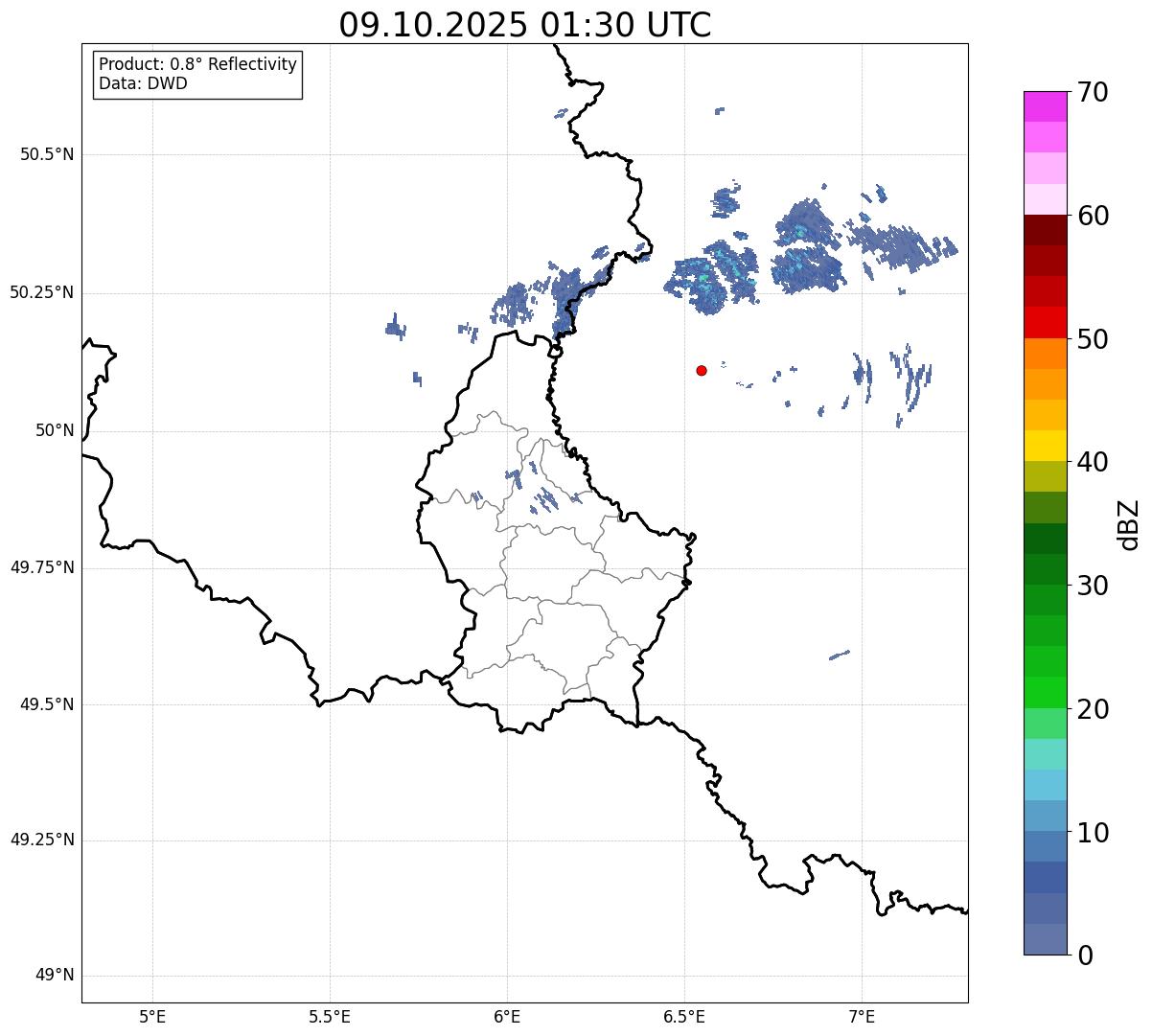Screen dimensions: 1152x1036
Task: Click the red station marker dot
Action: coord(702,370)
